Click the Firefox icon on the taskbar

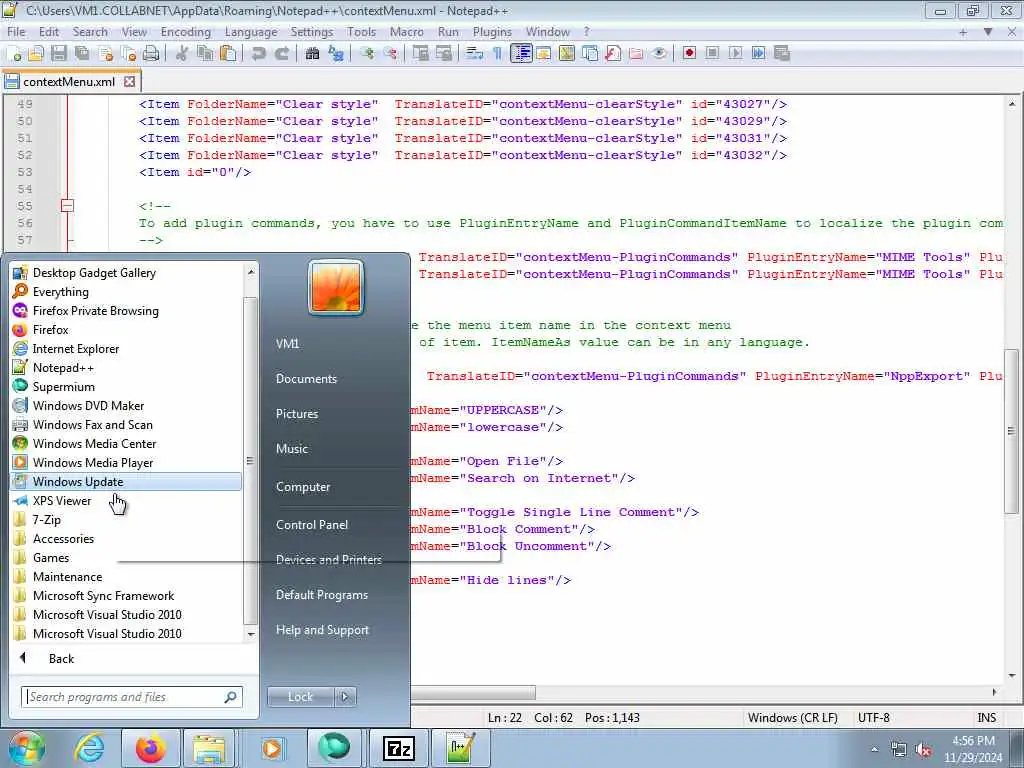tap(150, 748)
